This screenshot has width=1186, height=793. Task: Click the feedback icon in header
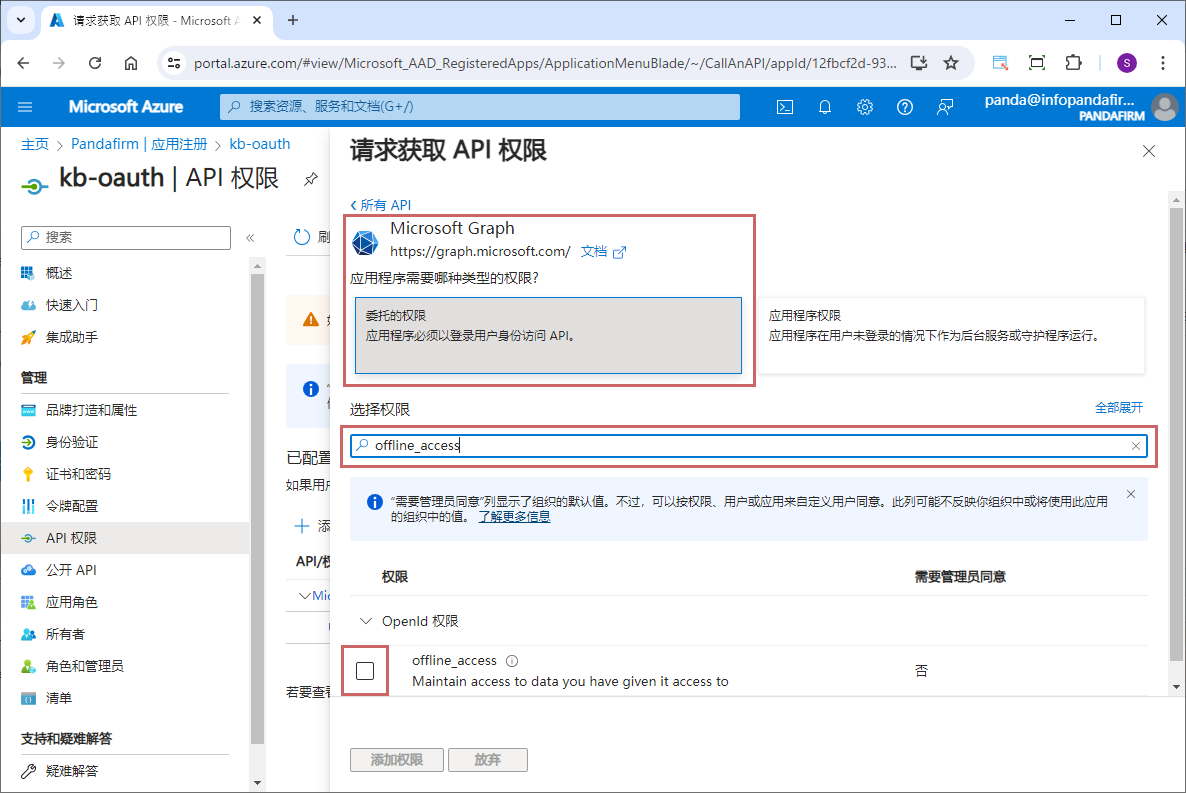pos(945,107)
